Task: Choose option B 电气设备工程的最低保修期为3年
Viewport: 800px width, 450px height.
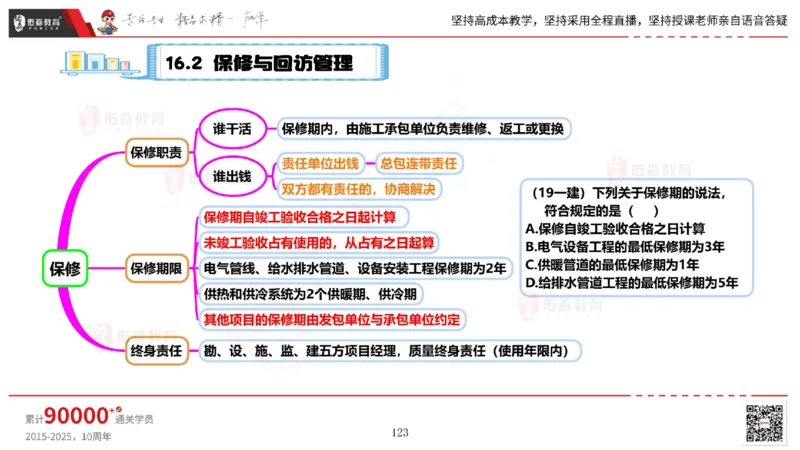Action: pyautogui.click(x=626, y=247)
